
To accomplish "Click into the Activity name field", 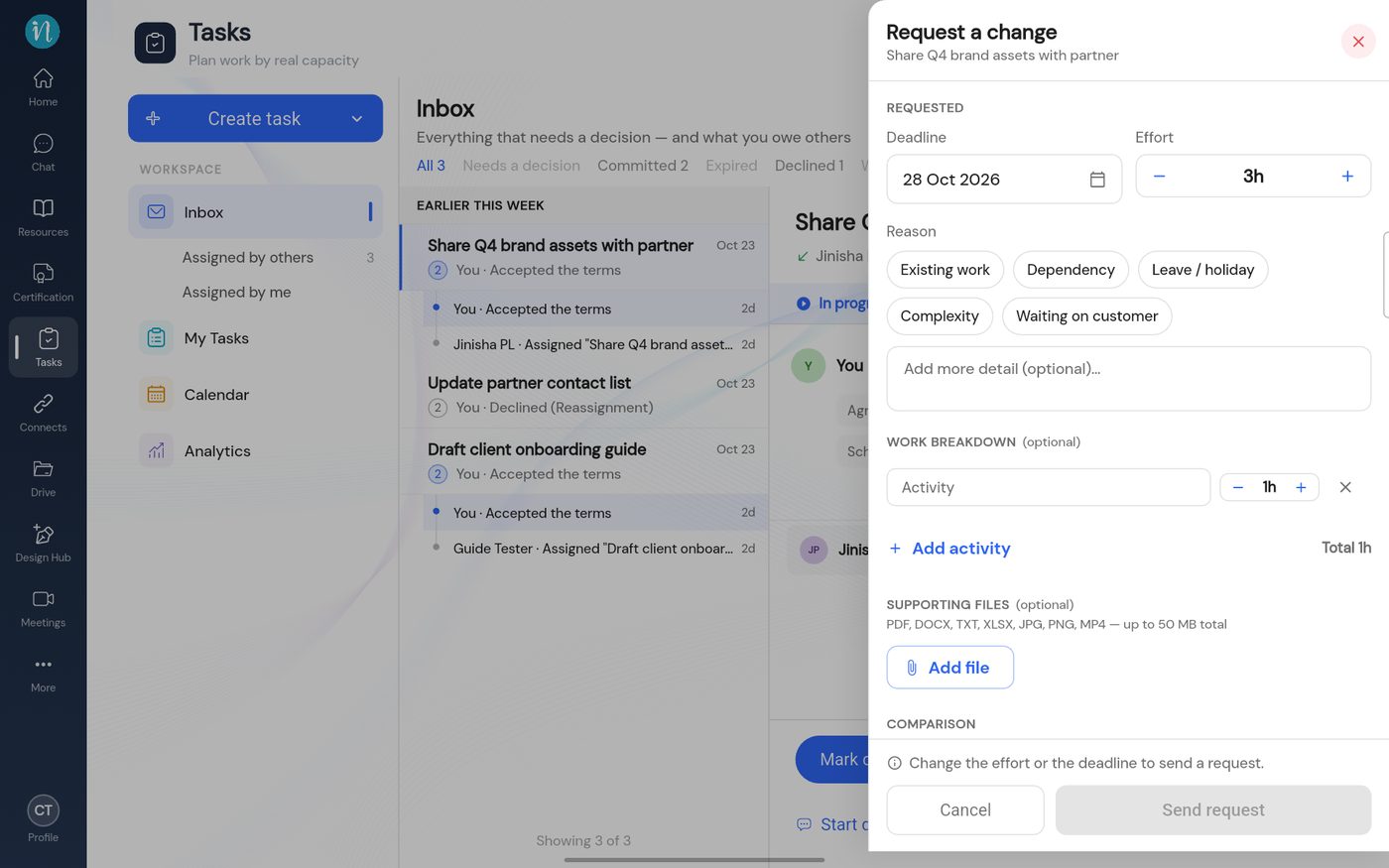I will point(1048,487).
